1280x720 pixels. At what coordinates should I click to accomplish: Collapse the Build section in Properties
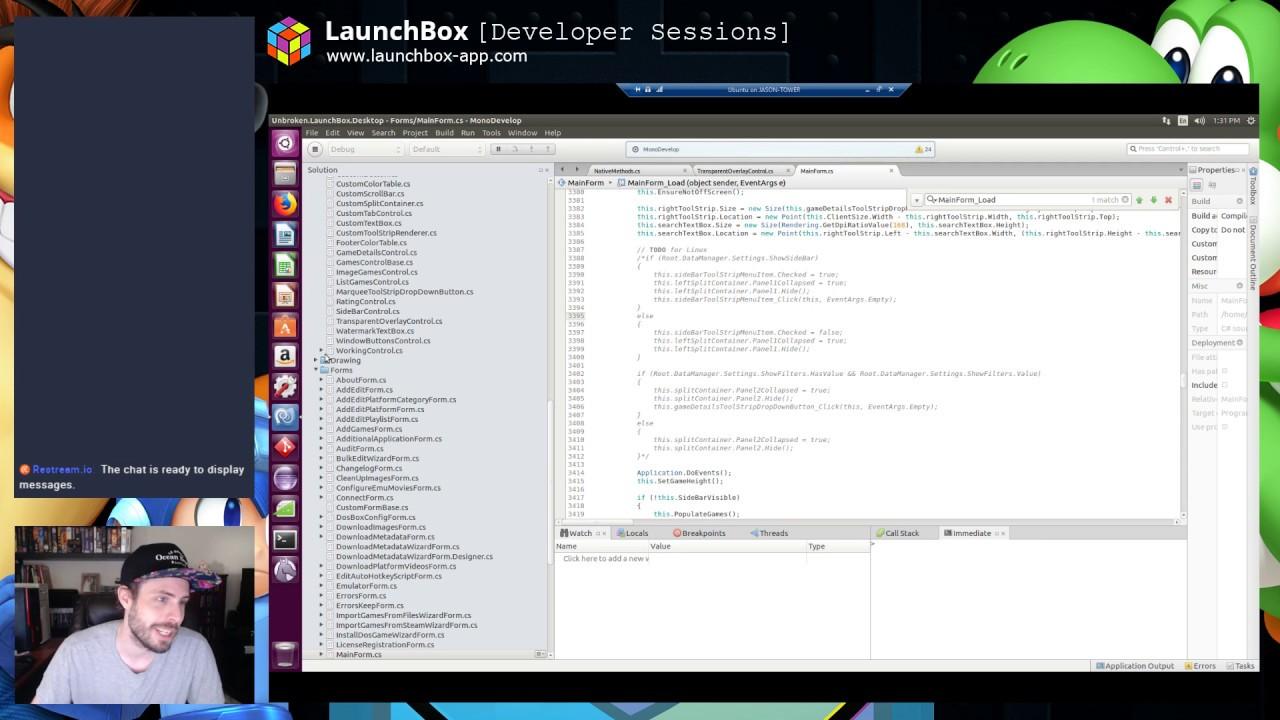pyautogui.click(x=1239, y=201)
